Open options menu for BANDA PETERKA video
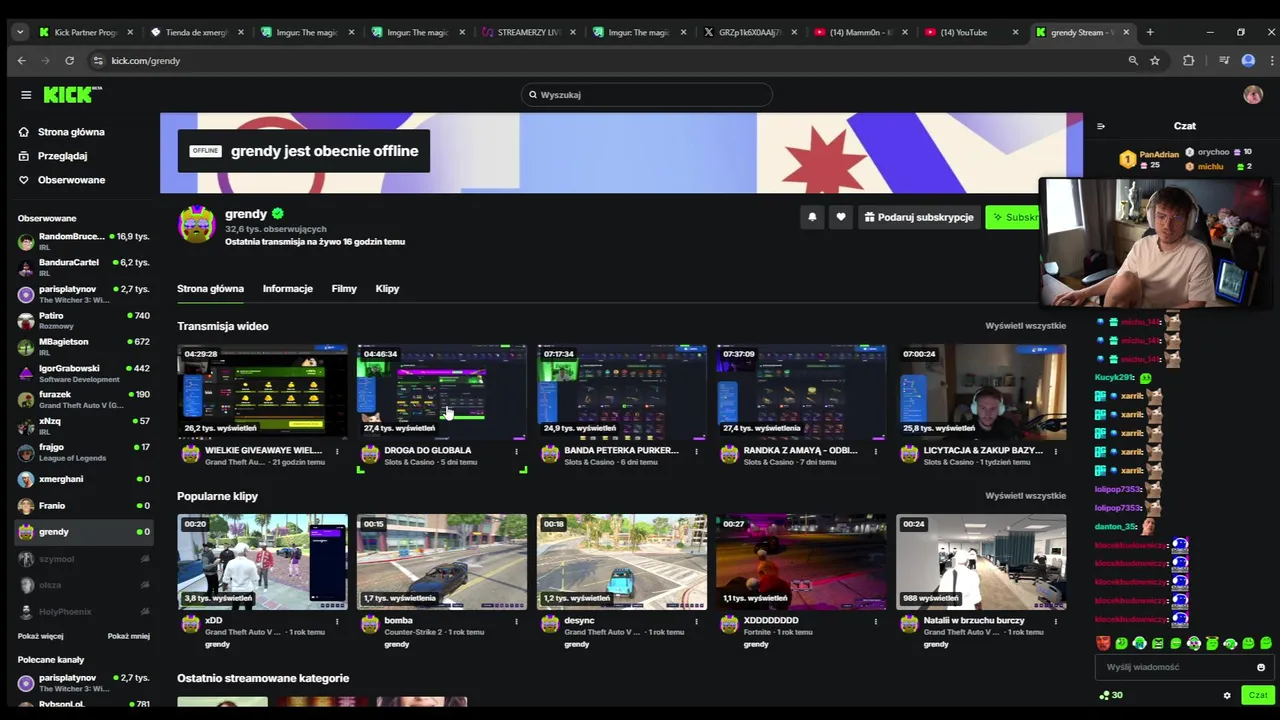This screenshot has width=1280, height=720. pos(696,451)
